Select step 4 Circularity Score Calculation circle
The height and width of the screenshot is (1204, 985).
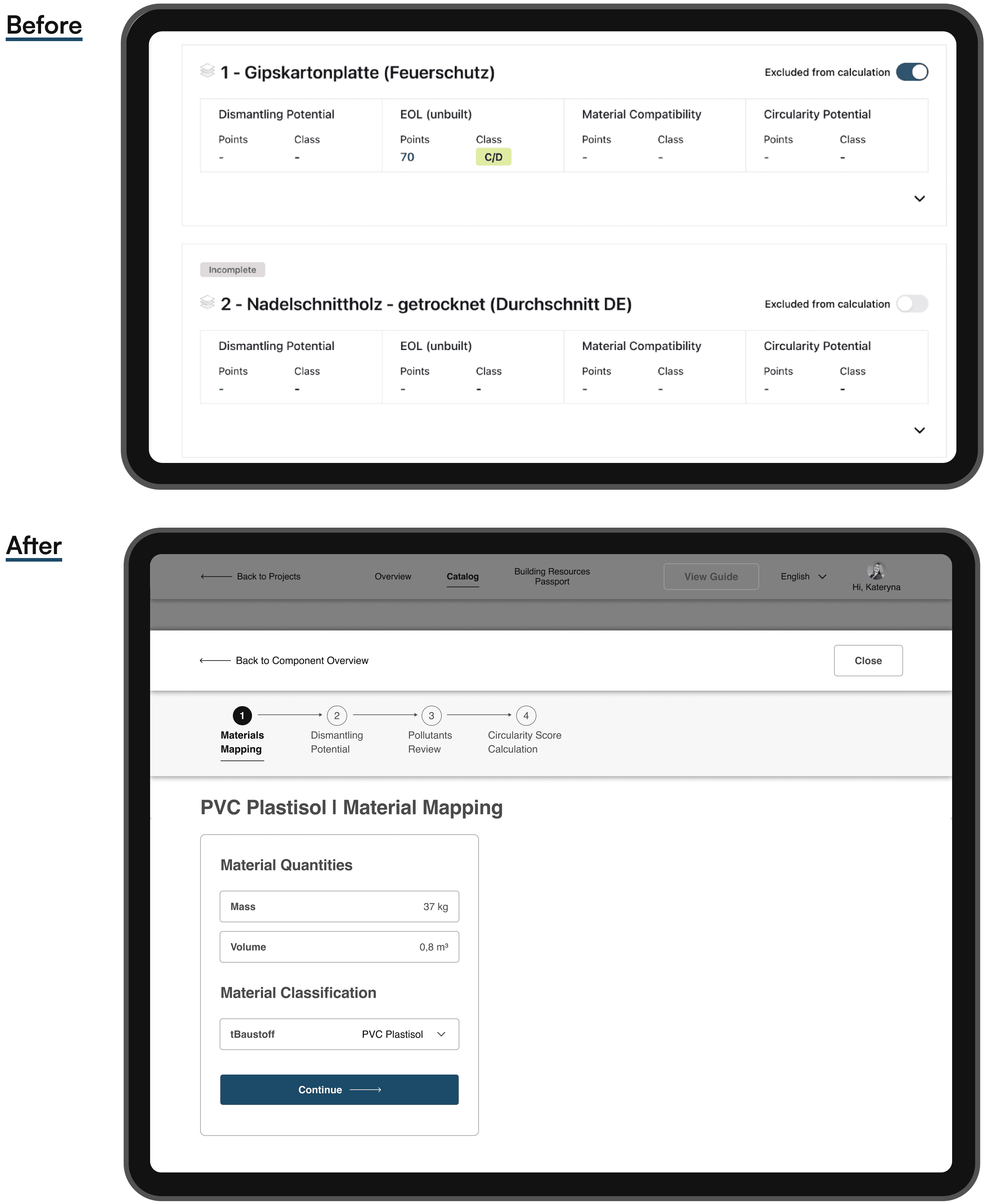pos(526,715)
